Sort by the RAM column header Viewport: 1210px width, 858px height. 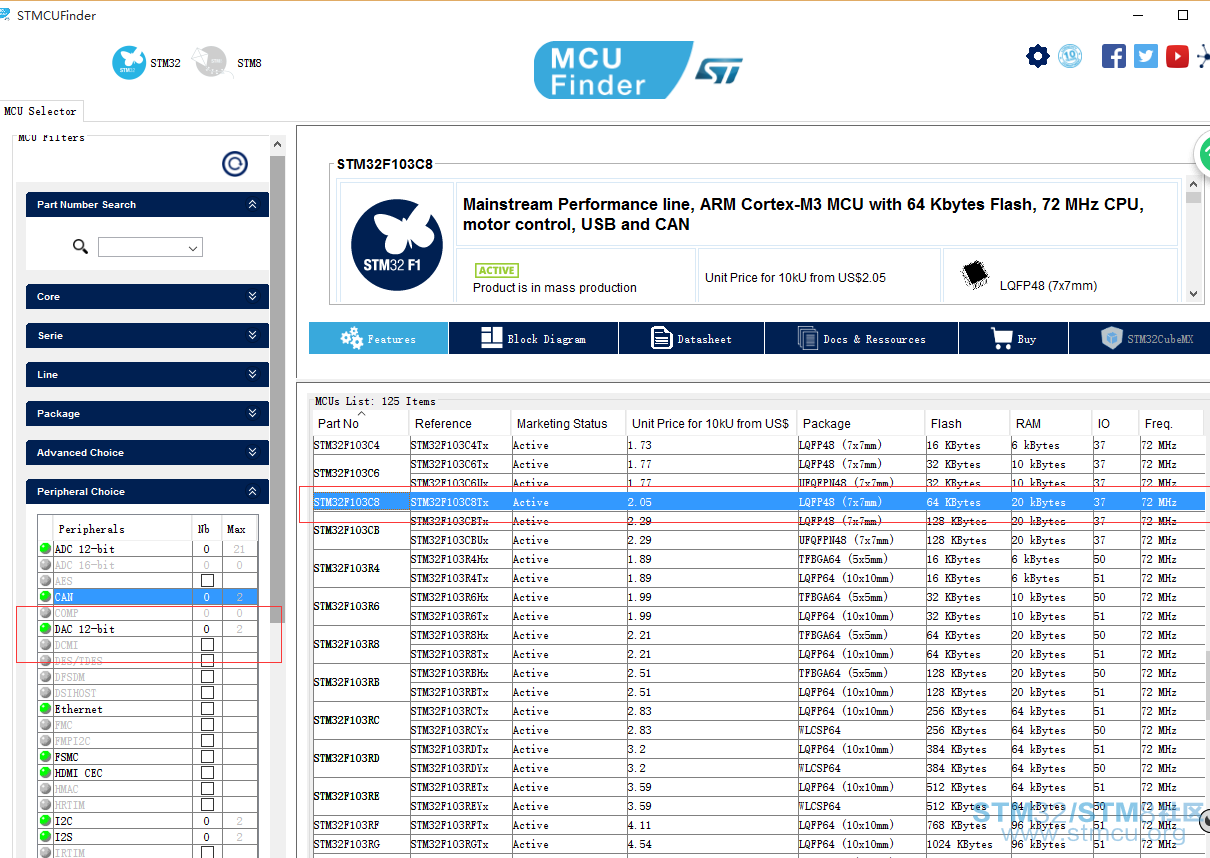tap(1050, 423)
